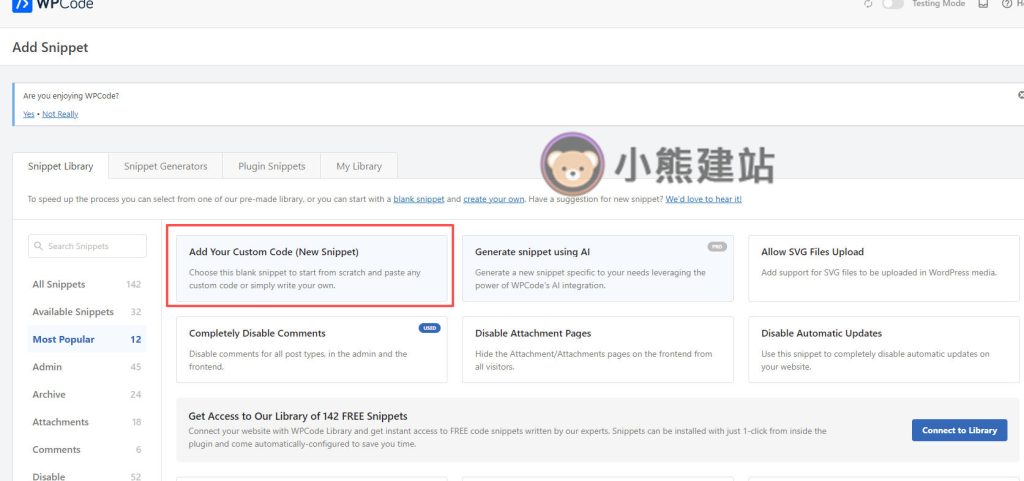The width and height of the screenshot is (1024, 481).
Task: Click in the Search Snippets field
Action: click(x=92, y=246)
